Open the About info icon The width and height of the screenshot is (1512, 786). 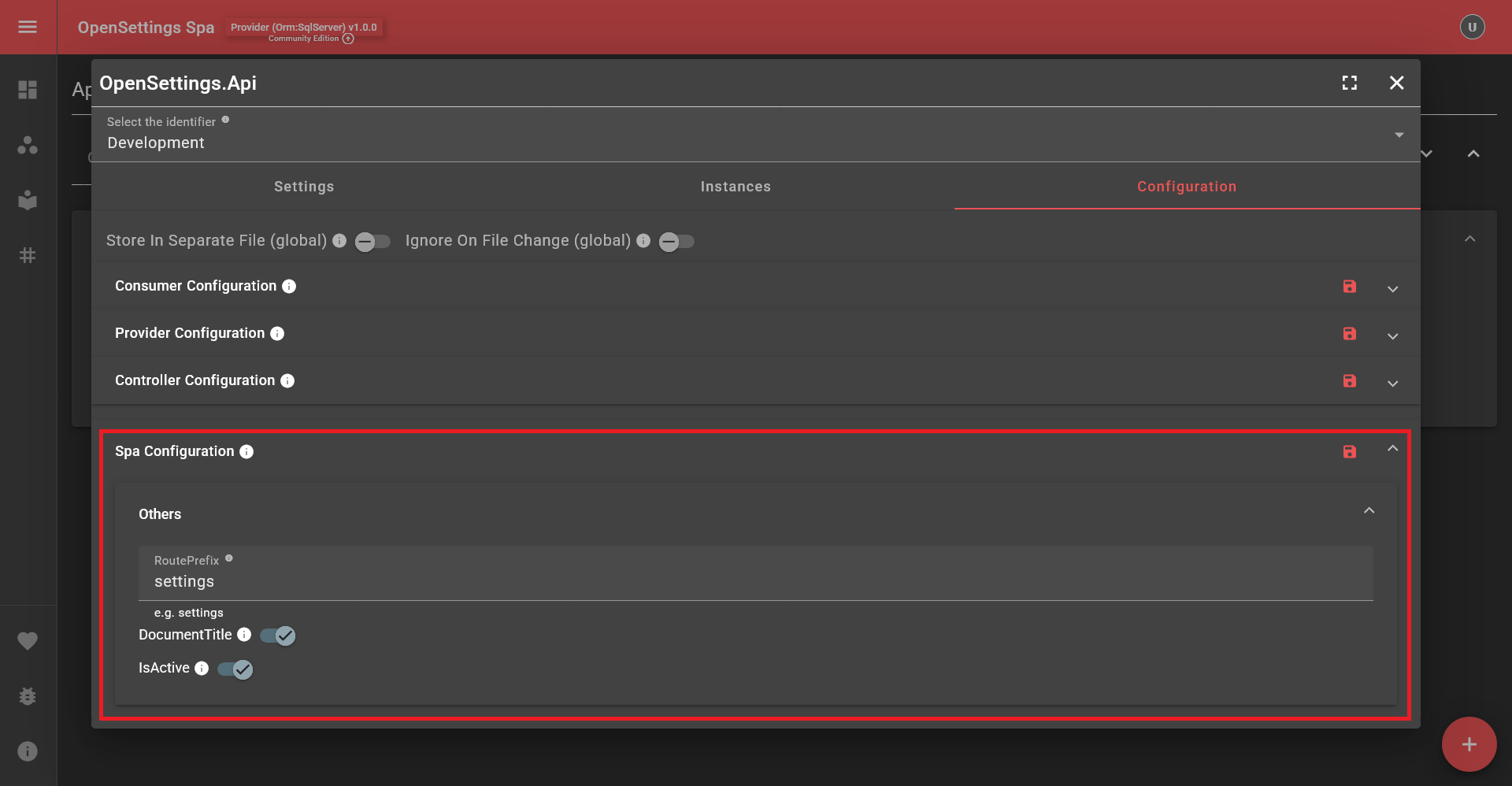pyautogui.click(x=28, y=751)
